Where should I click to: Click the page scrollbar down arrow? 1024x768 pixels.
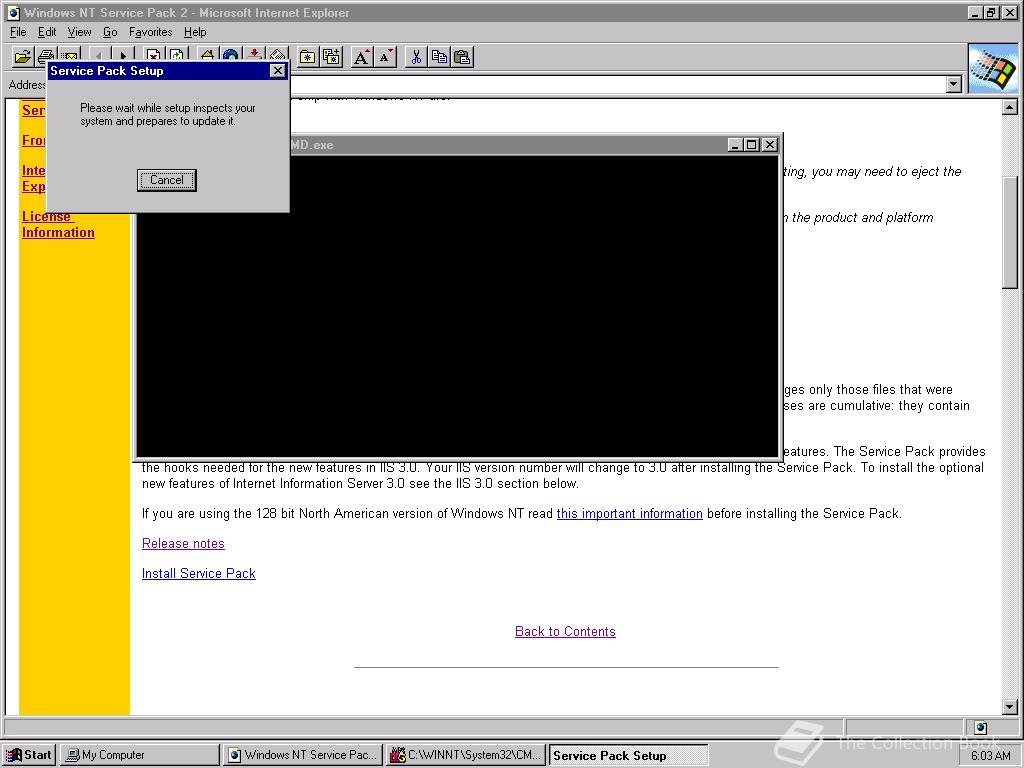pos(1010,707)
